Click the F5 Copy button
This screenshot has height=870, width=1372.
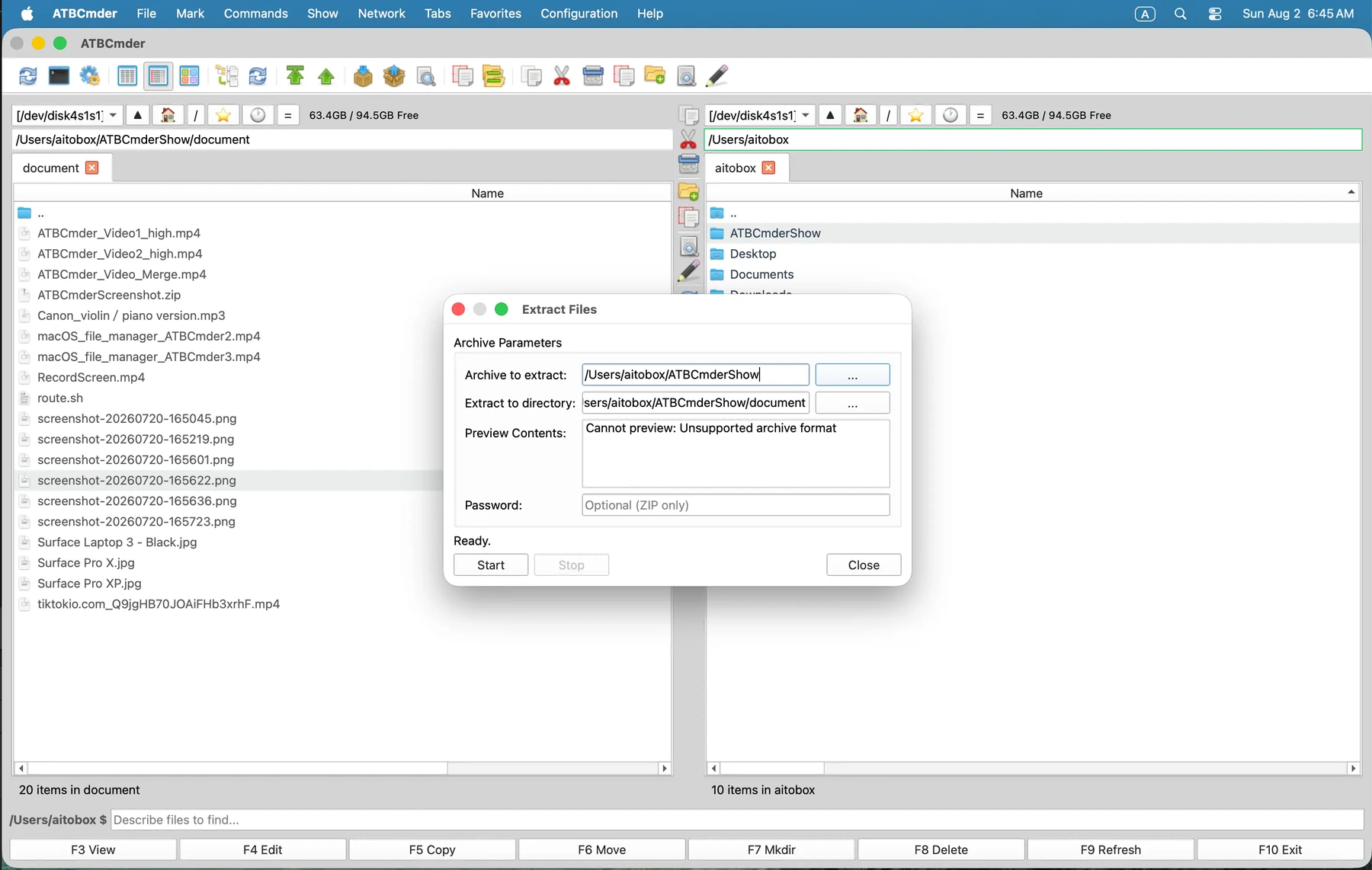[432, 849]
